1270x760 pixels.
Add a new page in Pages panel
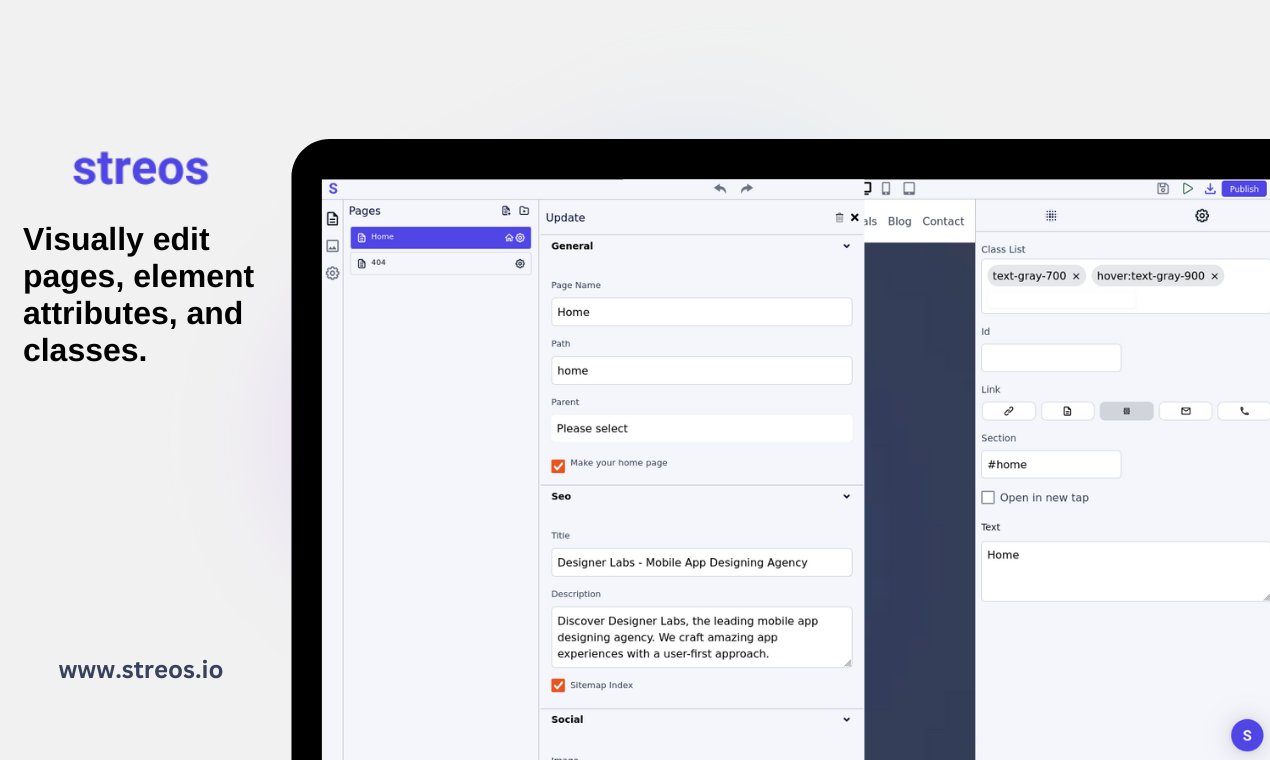coord(506,211)
